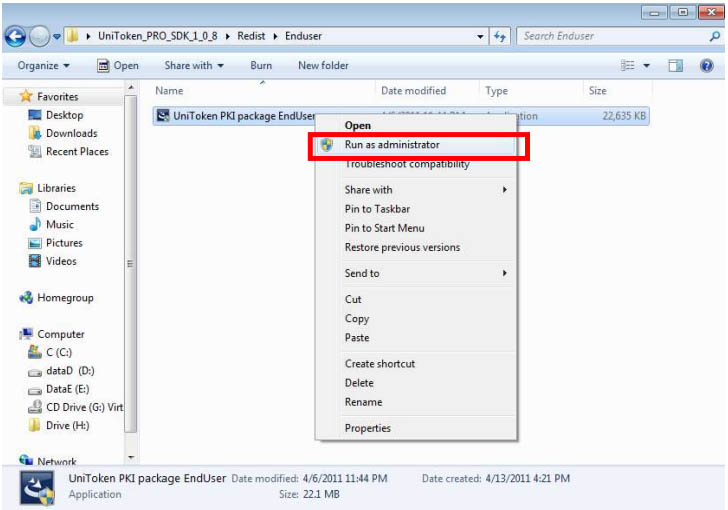This screenshot has height=510, width=728.
Task: Choose Delete from the context menu
Action: [359, 383]
